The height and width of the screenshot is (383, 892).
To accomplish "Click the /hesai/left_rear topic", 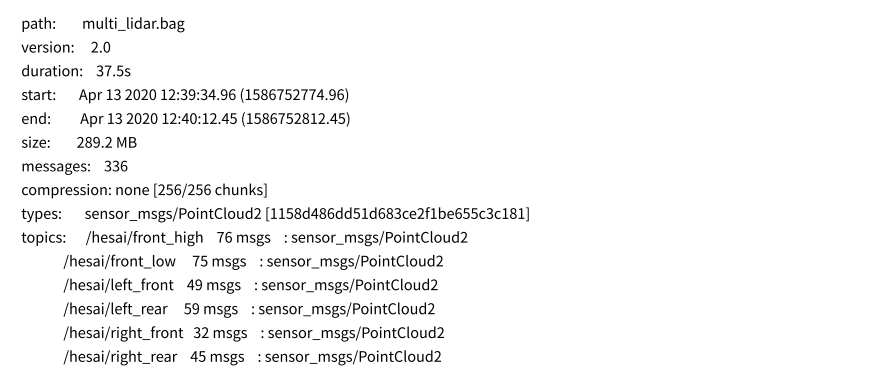I will coord(115,310).
